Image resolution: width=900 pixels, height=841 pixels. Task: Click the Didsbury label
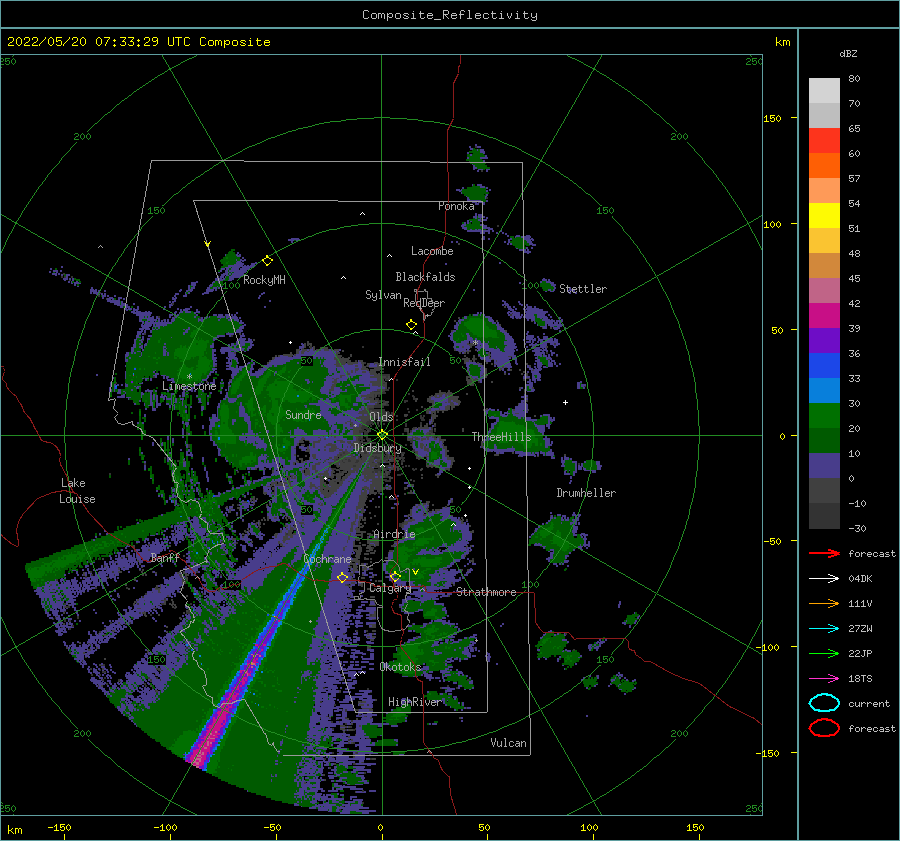[377, 448]
